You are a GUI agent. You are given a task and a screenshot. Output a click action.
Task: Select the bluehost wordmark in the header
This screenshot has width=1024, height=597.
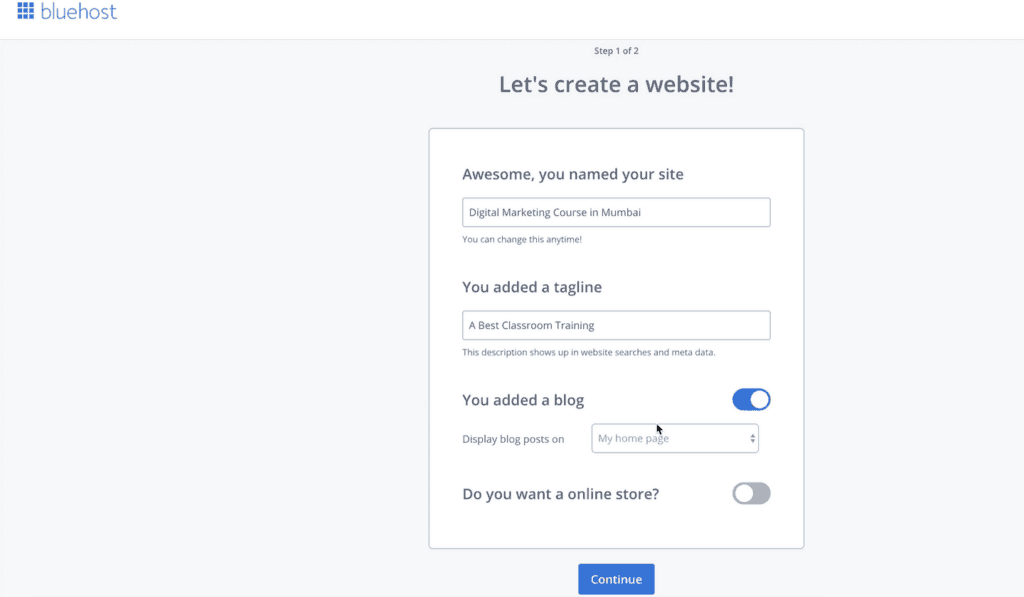[x=76, y=12]
